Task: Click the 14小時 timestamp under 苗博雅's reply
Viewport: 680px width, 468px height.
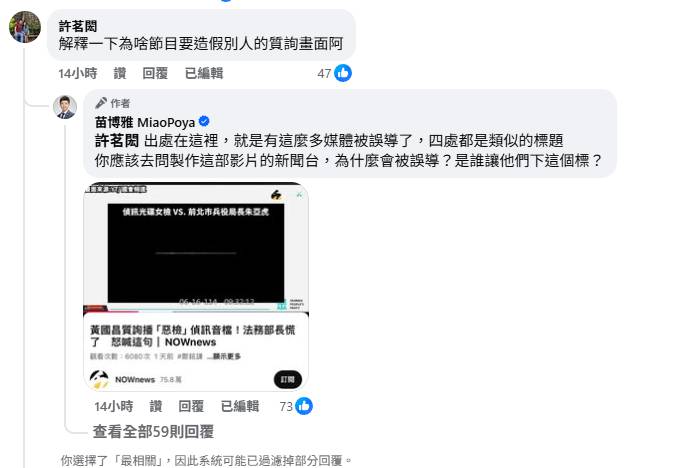Action: tap(114, 406)
